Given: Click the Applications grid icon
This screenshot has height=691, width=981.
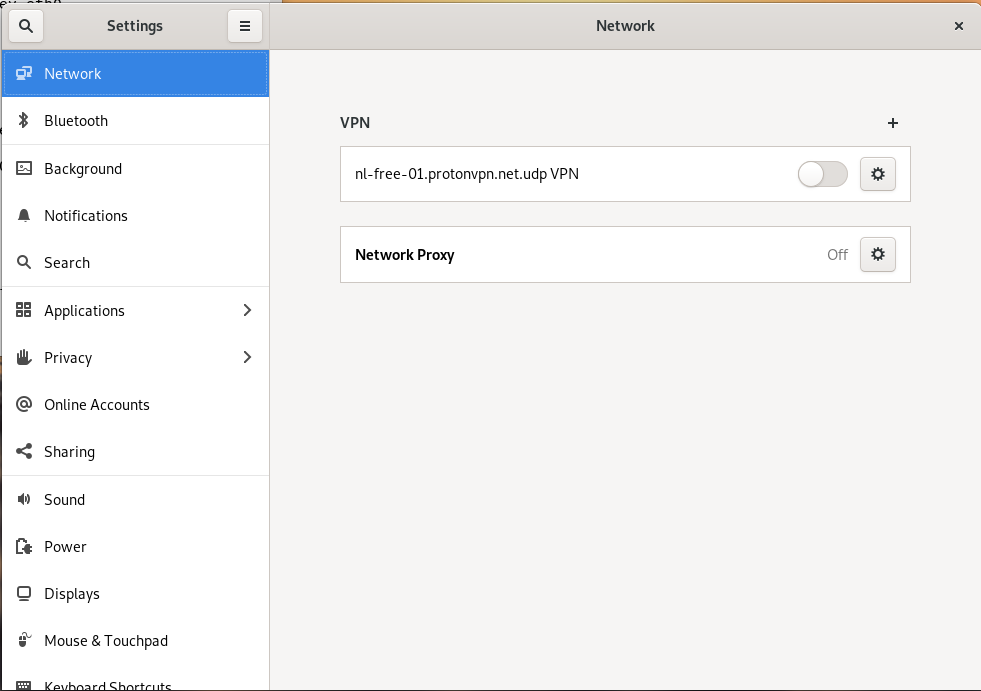Looking at the screenshot, I should click(x=24, y=310).
